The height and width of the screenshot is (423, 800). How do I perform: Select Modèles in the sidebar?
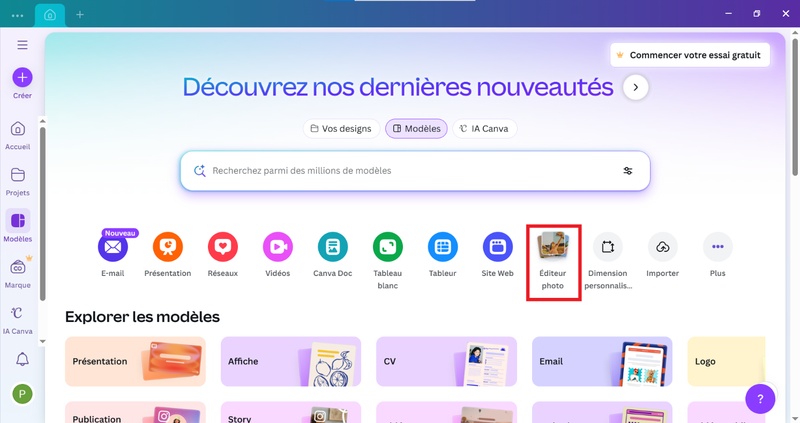(18, 226)
